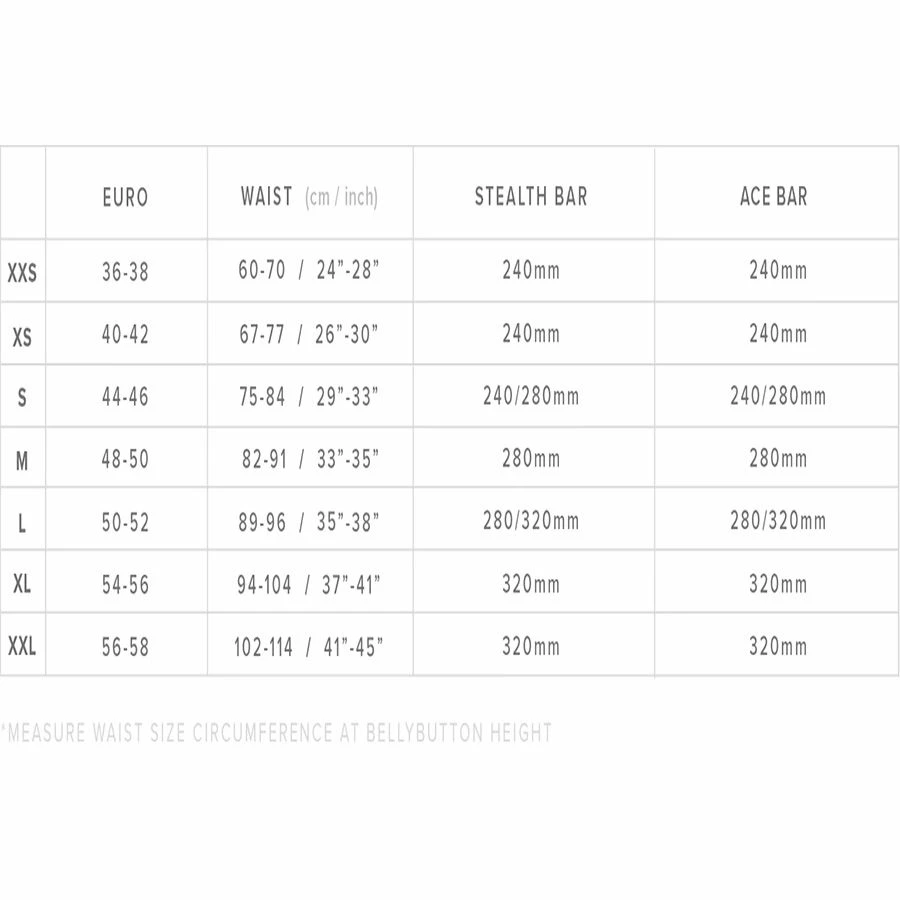This screenshot has width=900, height=900.
Task: Click Stealth Bar 280mm cell for size M
Action: [x=531, y=460]
